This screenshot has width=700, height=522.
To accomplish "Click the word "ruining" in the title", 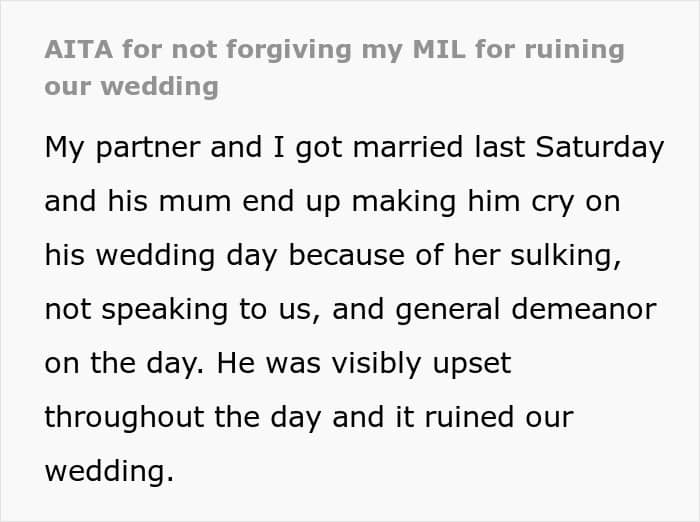I will (x=574, y=50).
